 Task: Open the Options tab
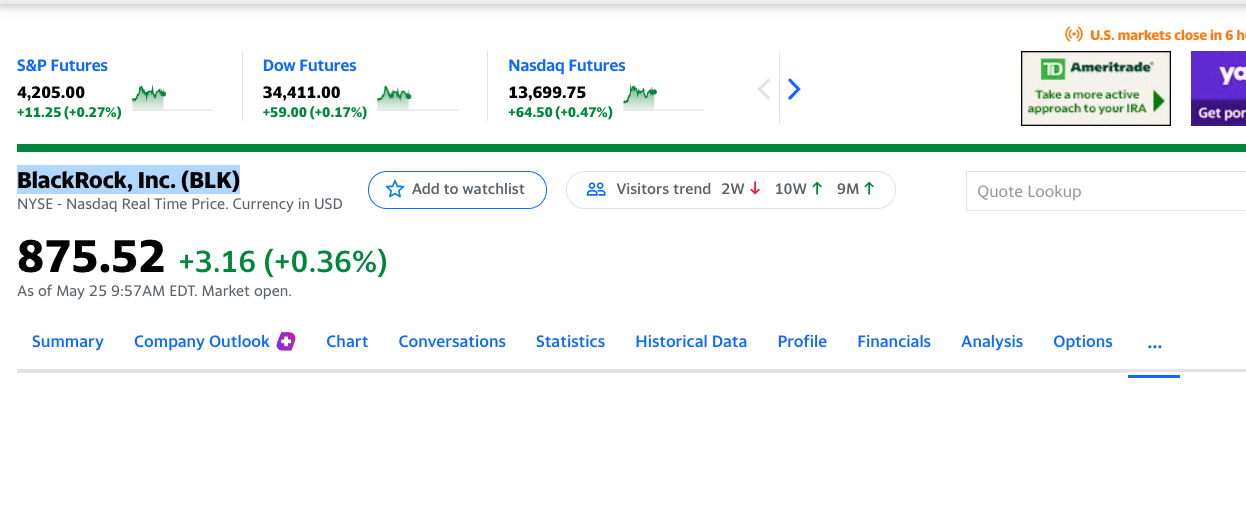(x=1083, y=341)
